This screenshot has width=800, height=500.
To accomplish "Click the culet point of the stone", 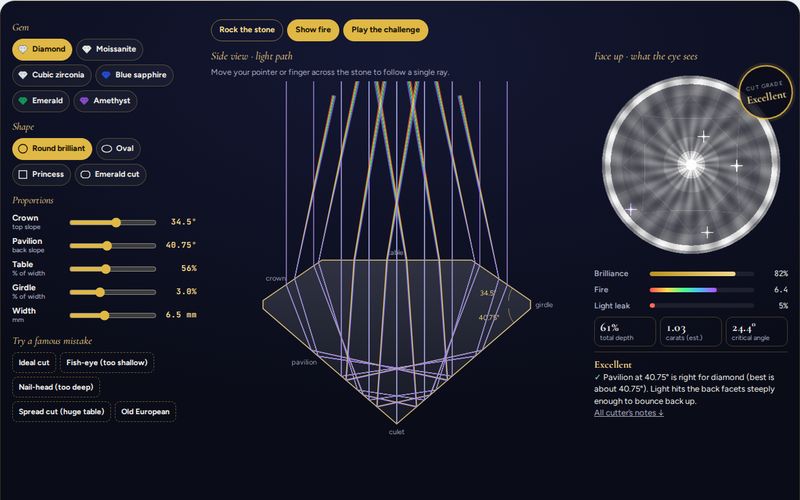I will (x=396, y=423).
